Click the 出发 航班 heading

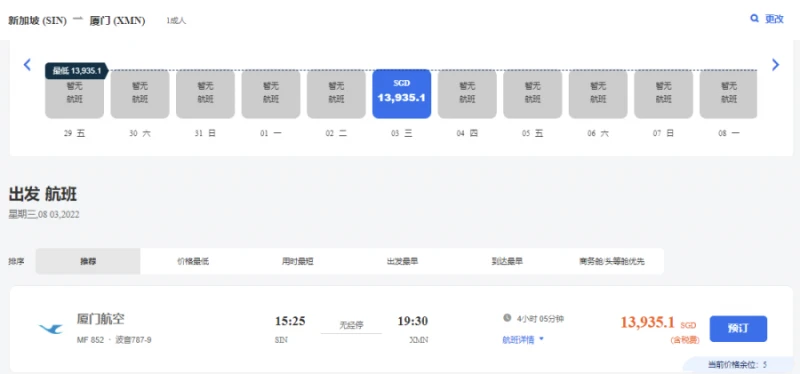pyautogui.click(x=43, y=195)
